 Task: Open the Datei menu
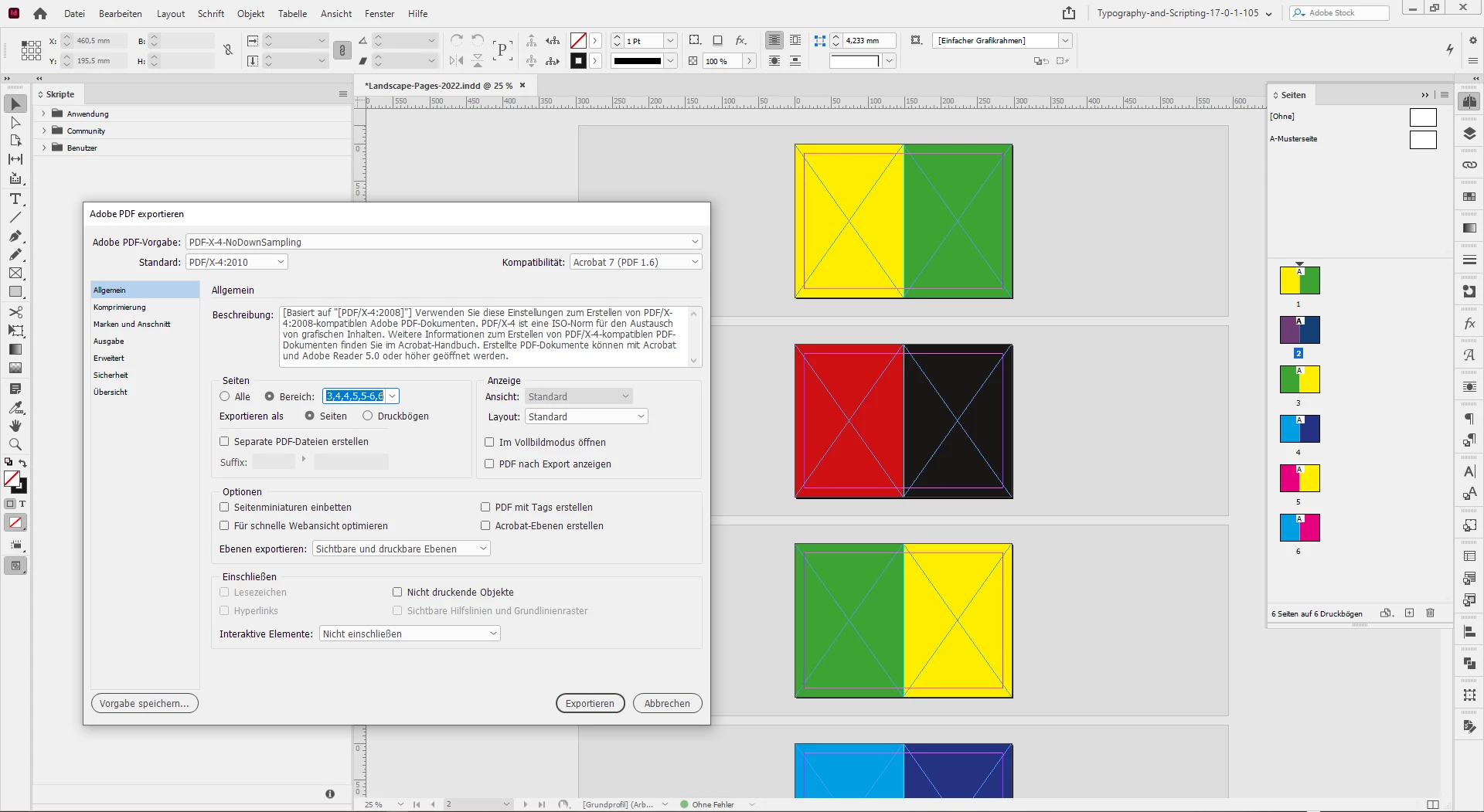pyautogui.click(x=74, y=13)
